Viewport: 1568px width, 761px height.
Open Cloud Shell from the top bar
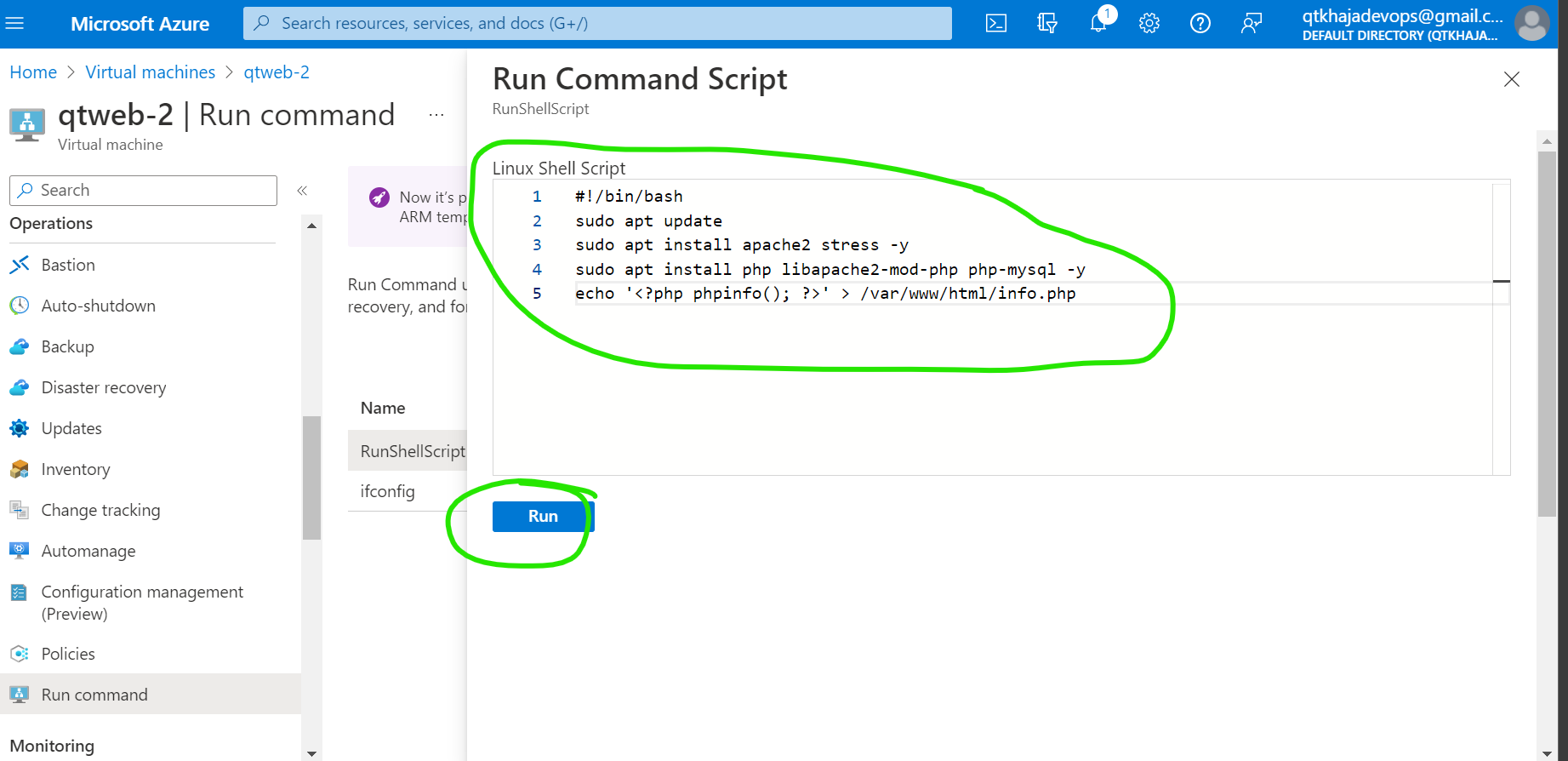click(x=995, y=24)
